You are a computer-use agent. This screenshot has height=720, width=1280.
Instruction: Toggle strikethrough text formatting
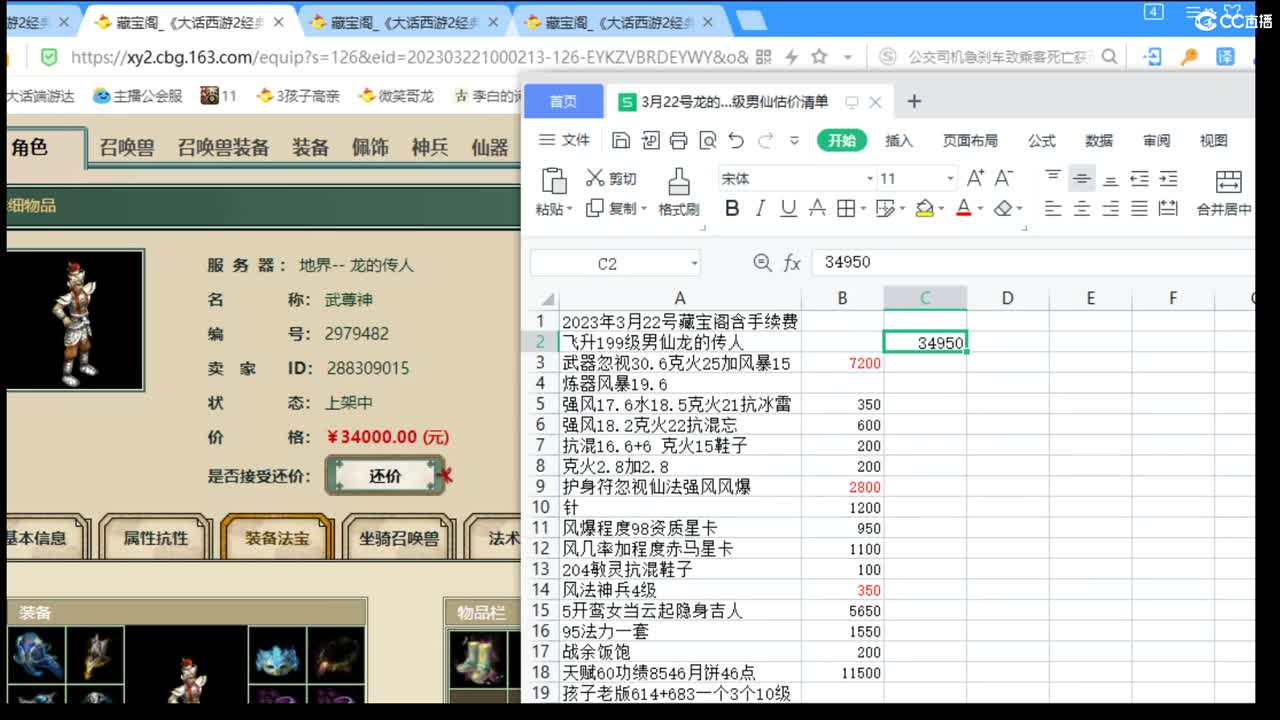(x=817, y=208)
